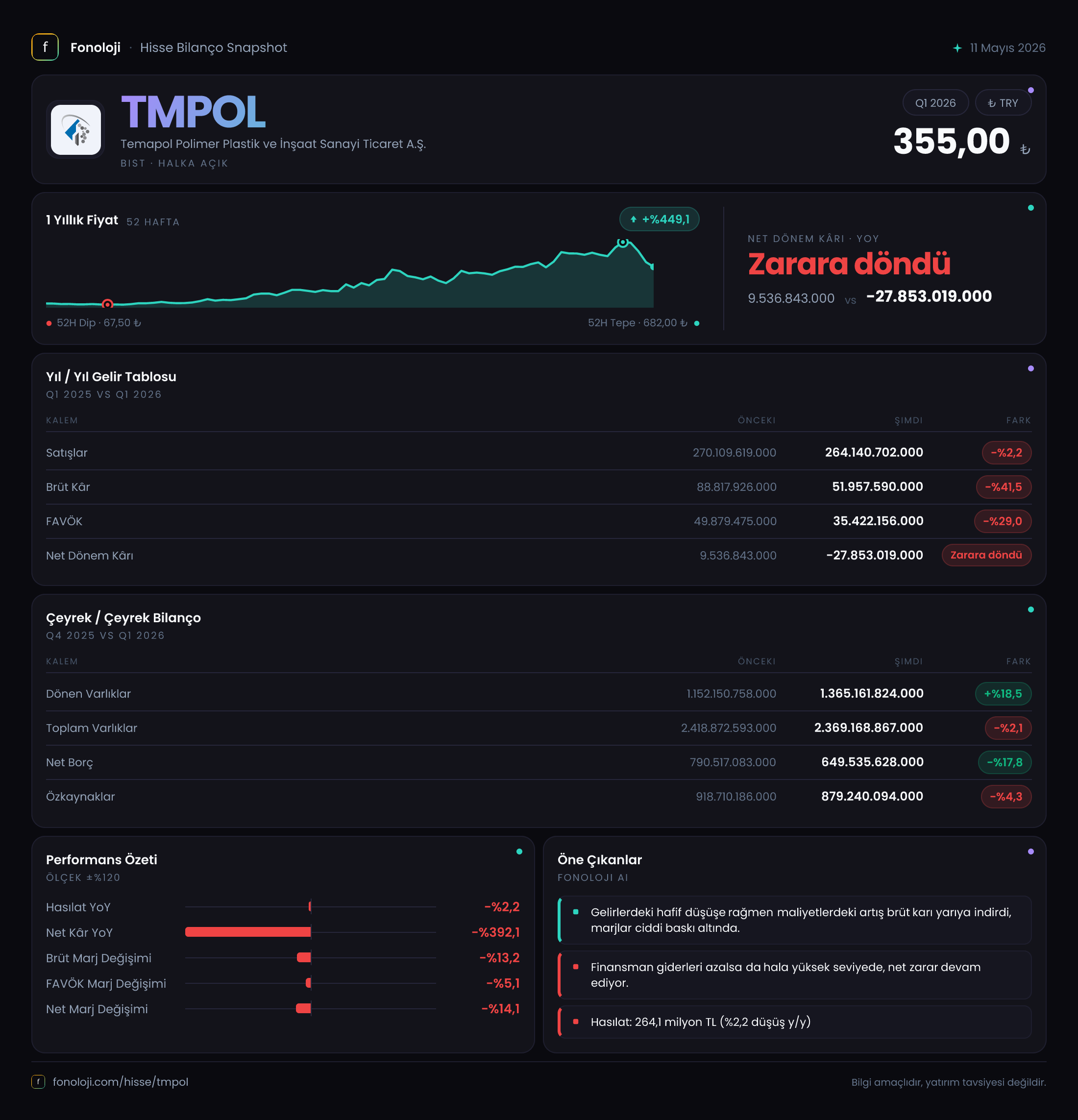Click the 52-week high marker on chart
Viewport: 1078px width, 1120px height.
tap(623, 243)
